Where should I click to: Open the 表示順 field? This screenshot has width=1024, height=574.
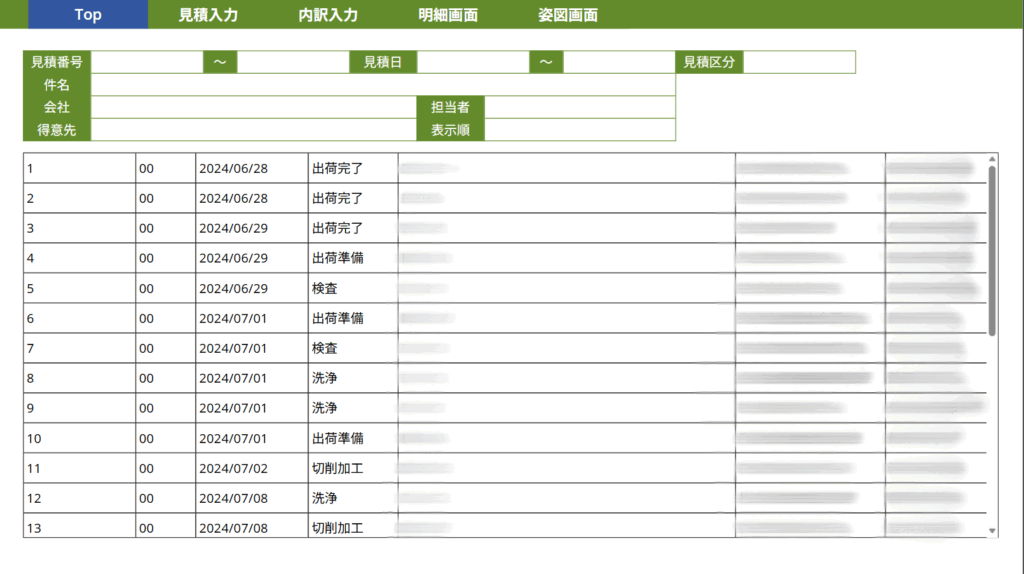[x=580, y=130]
